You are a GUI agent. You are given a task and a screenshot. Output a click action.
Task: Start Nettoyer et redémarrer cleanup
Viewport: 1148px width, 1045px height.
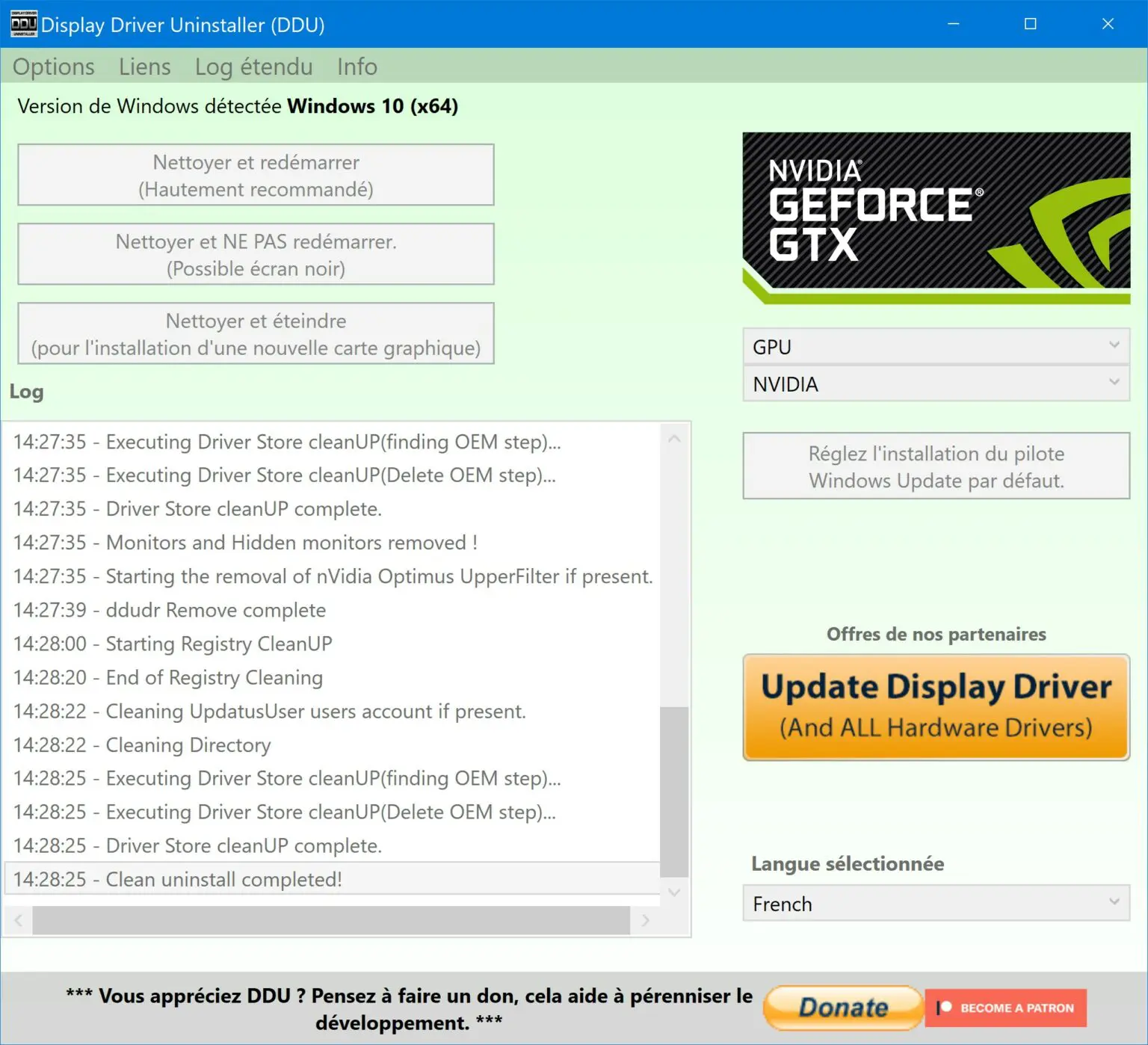click(256, 174)
